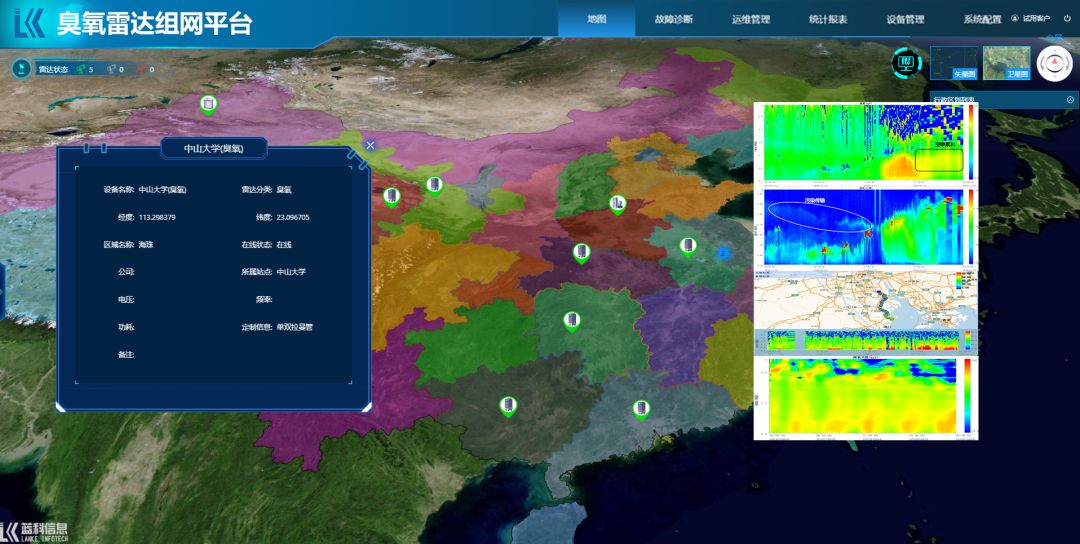Image resolution: width=1080 pixels, height=544 pixels.
Task: Open the 系统配置 tab
Action: click(982, 19)
